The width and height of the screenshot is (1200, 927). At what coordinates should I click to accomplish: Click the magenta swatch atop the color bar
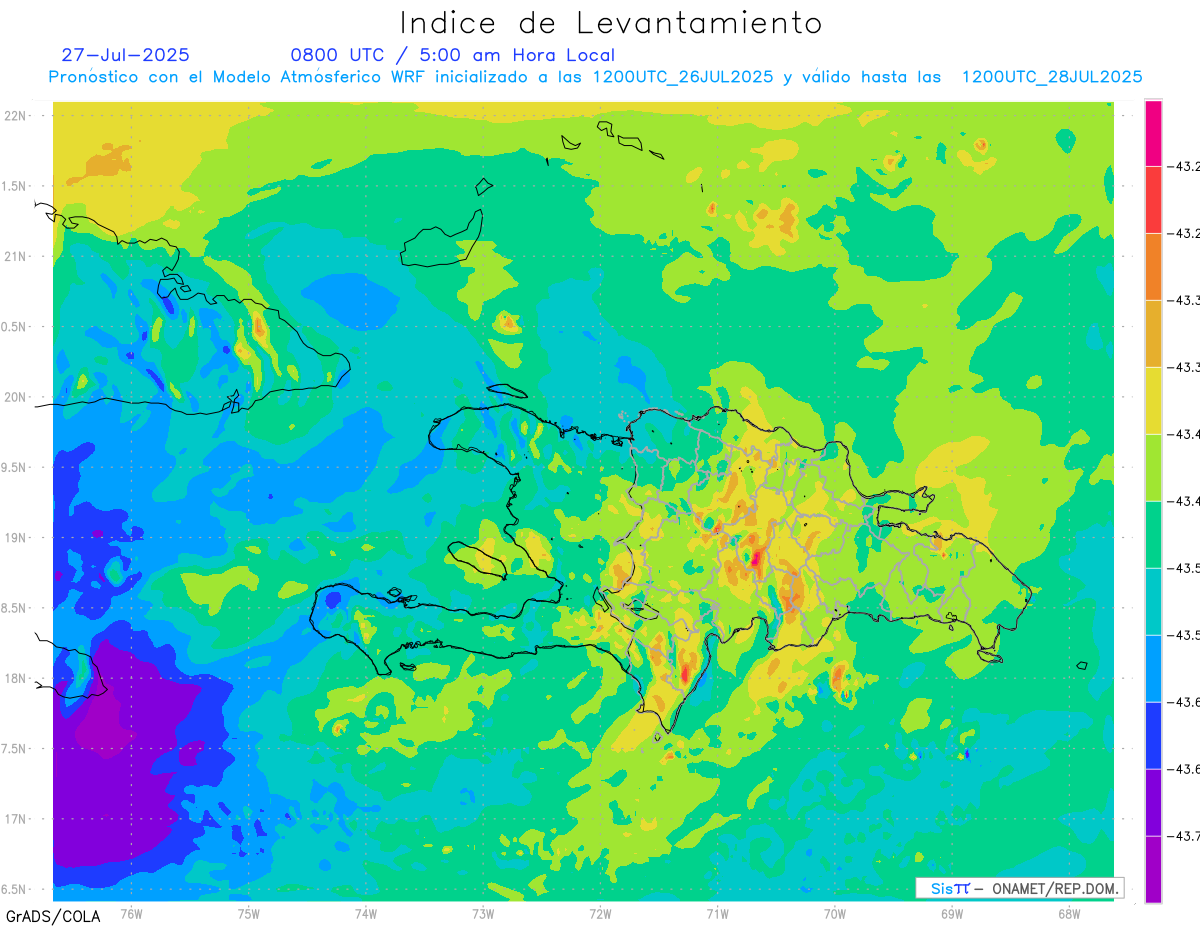pyautogui.click(x=1153, y=133)
